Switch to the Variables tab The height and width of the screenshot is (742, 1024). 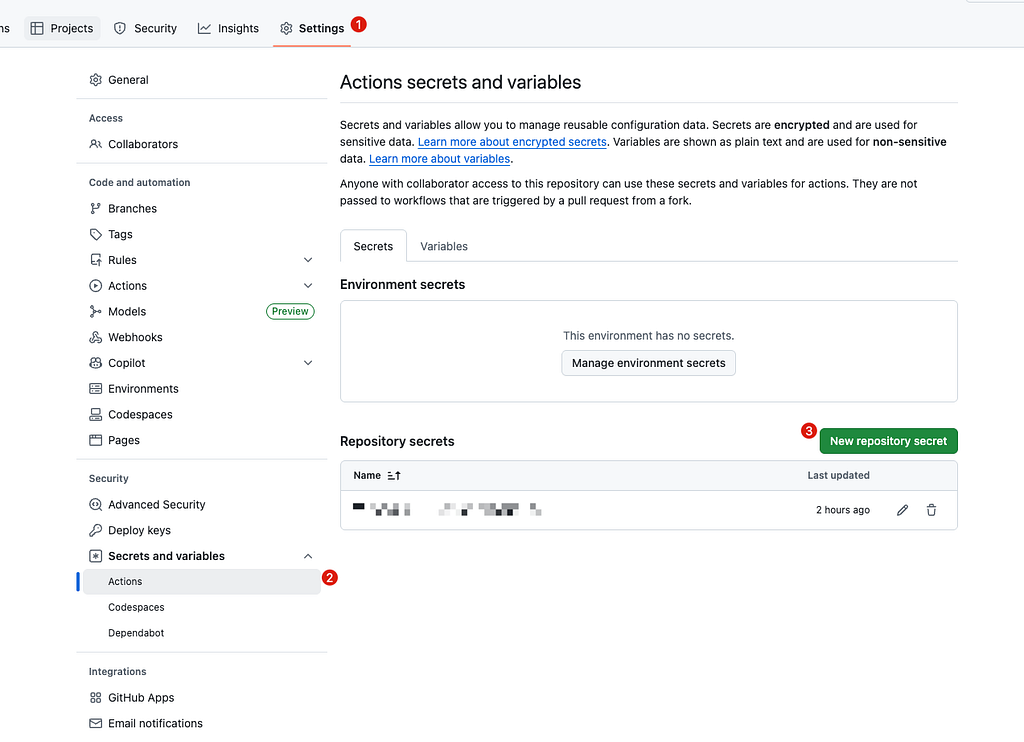[444, 246]
